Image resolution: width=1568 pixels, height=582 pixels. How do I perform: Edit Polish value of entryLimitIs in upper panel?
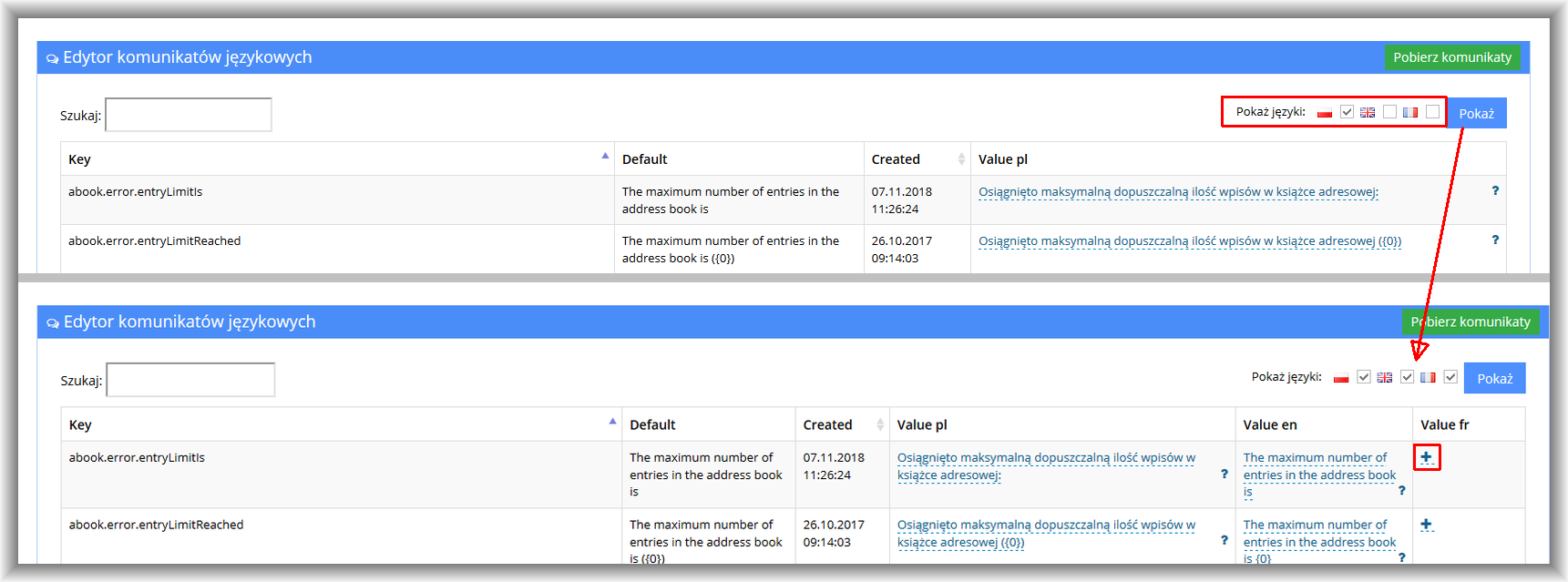(x=1178, y=192)
